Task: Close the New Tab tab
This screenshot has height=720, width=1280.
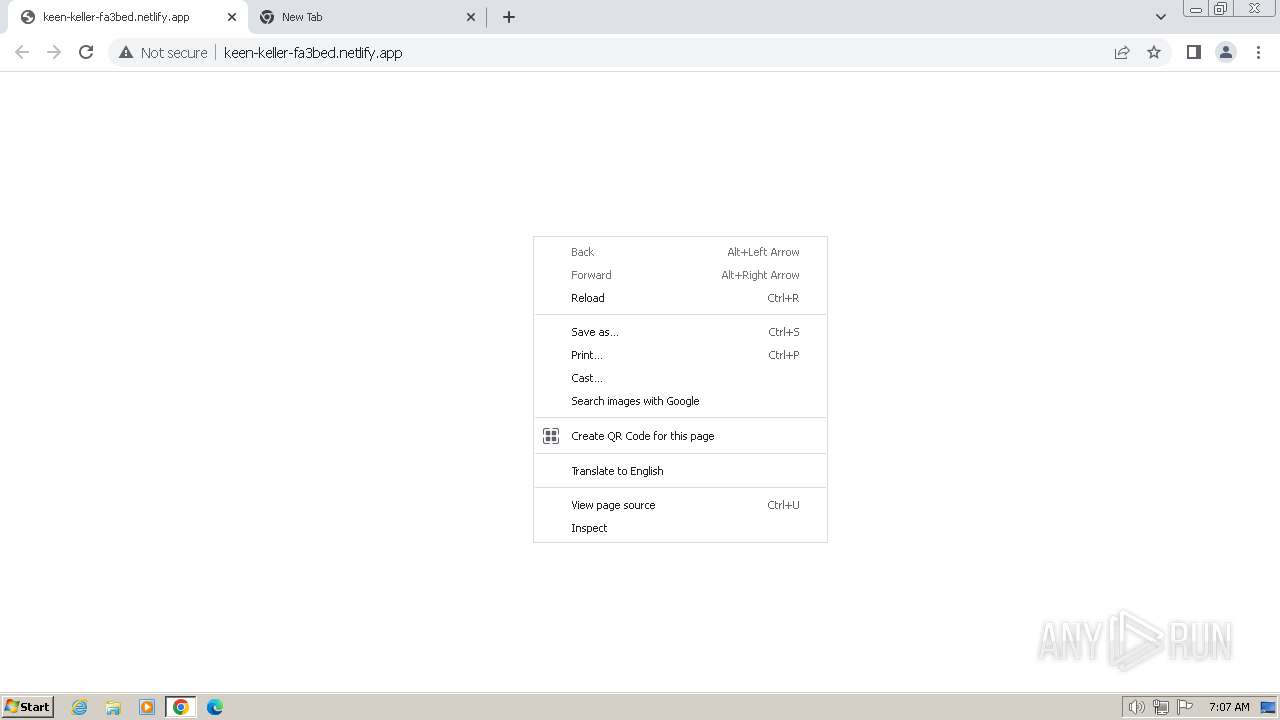Action: [x=471, y=17]
